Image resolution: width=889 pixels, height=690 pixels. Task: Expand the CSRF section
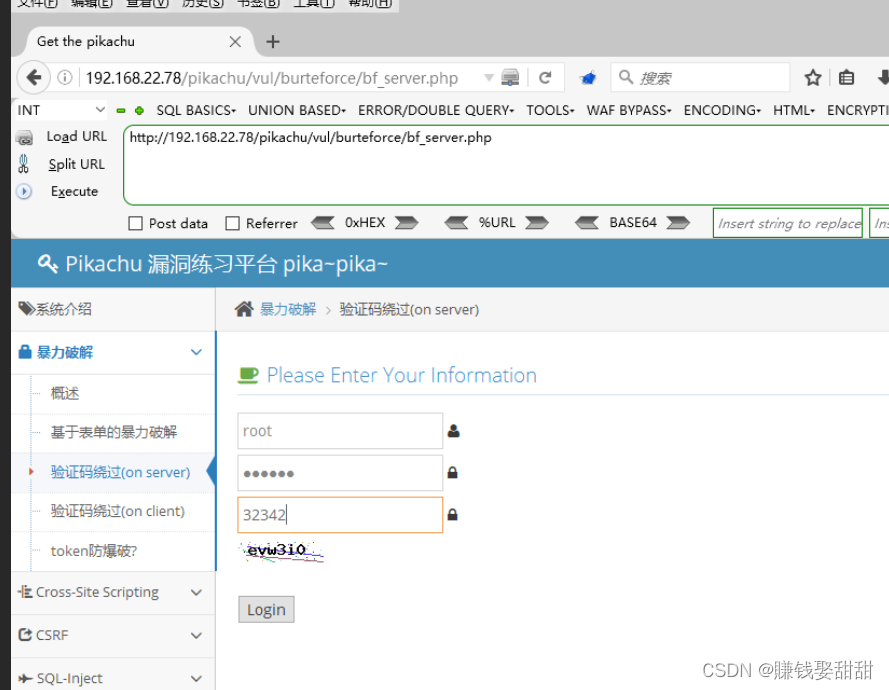(113, 636)
